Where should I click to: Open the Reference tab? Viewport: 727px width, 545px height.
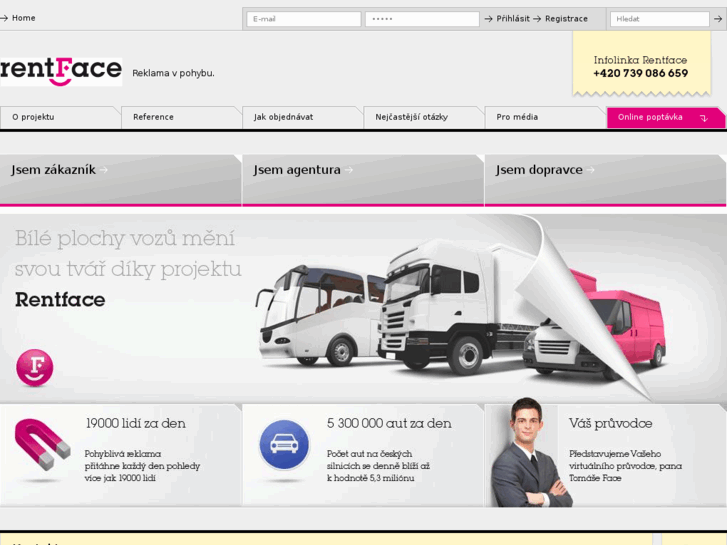point(181,117)
